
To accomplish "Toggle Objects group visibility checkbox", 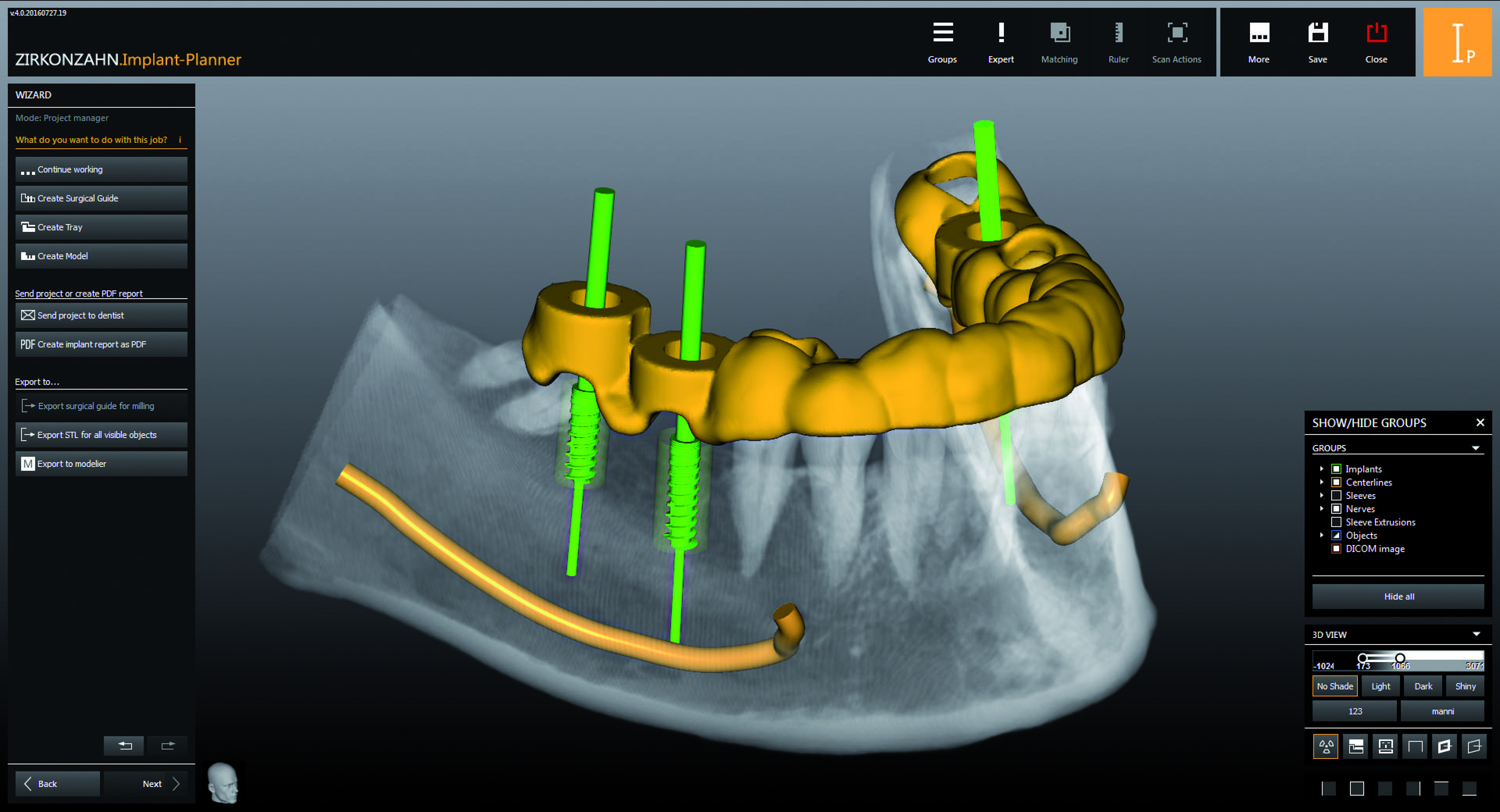I will (1336, 536).
